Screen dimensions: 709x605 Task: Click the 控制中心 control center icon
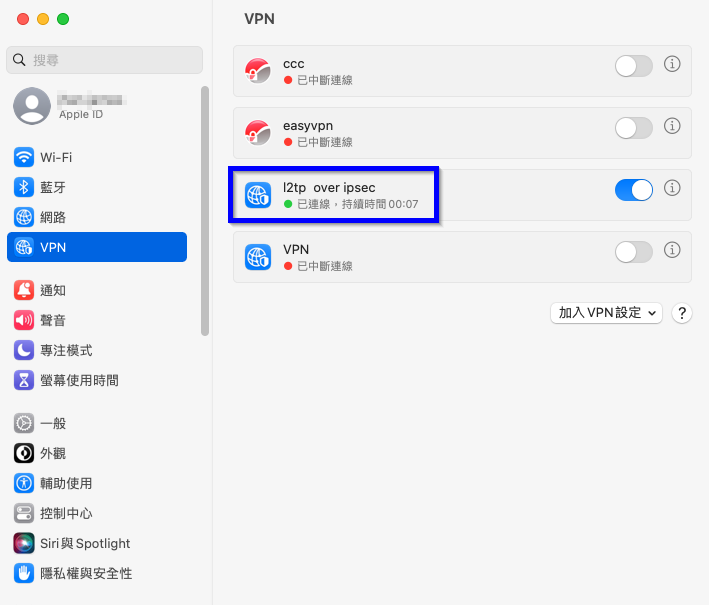click(x=24, y=513)
